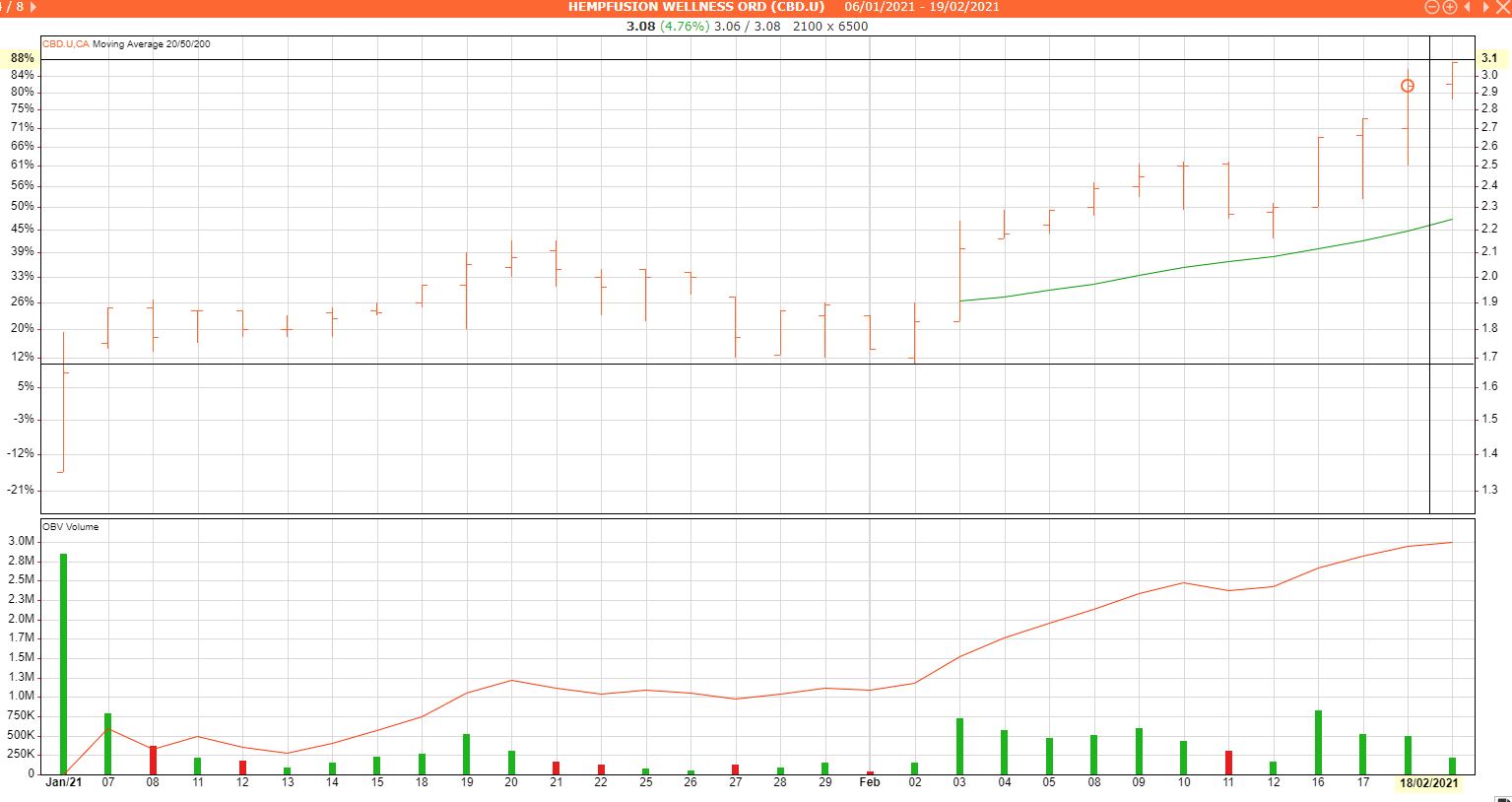Image resolution: width=1512 pixels, height=802 pixels.
Task: Click the red circle crosshair marker
Action: pos(1408,86)
